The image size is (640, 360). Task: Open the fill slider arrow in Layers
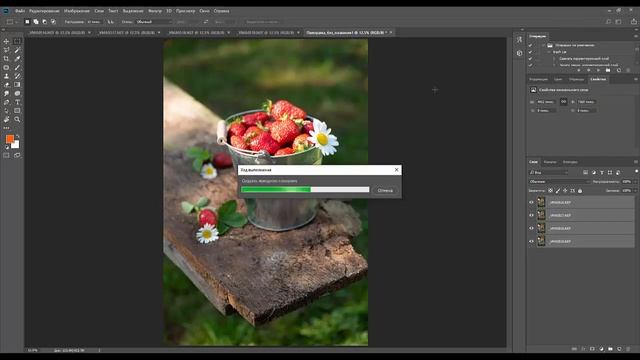pyautogui.click(x=635, y=191)
